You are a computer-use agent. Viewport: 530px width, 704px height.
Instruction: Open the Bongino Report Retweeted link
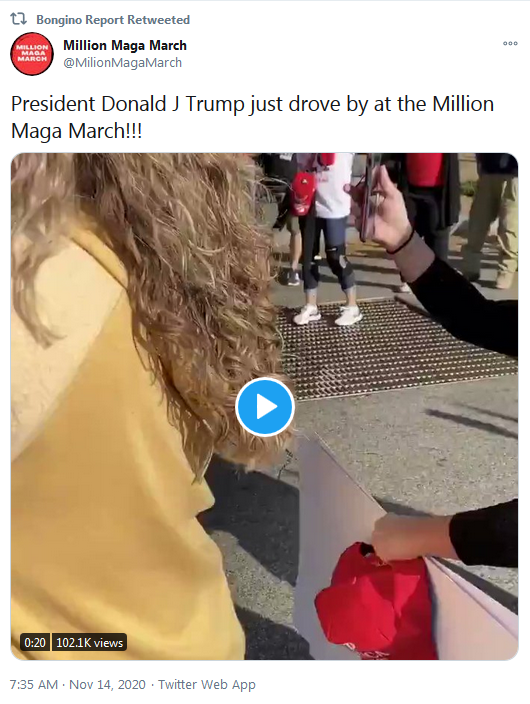pyautogui.click(x=113, y=20)
